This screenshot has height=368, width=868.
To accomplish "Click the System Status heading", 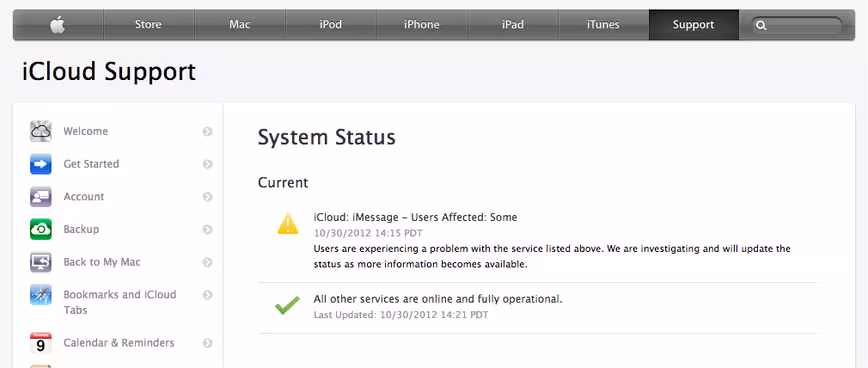I will [327, 137].
